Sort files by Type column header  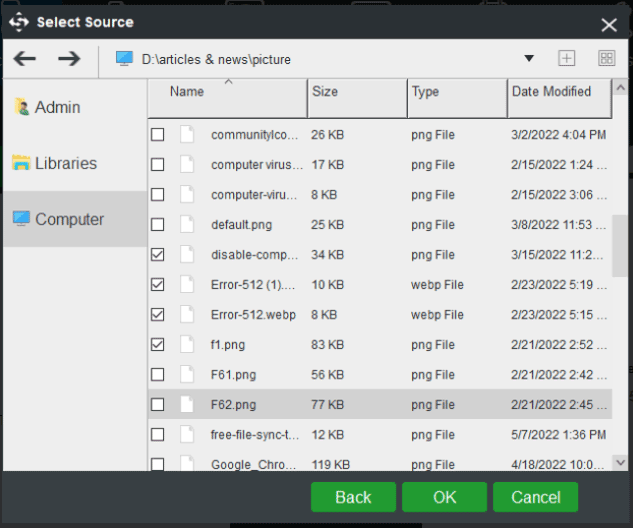457,98
